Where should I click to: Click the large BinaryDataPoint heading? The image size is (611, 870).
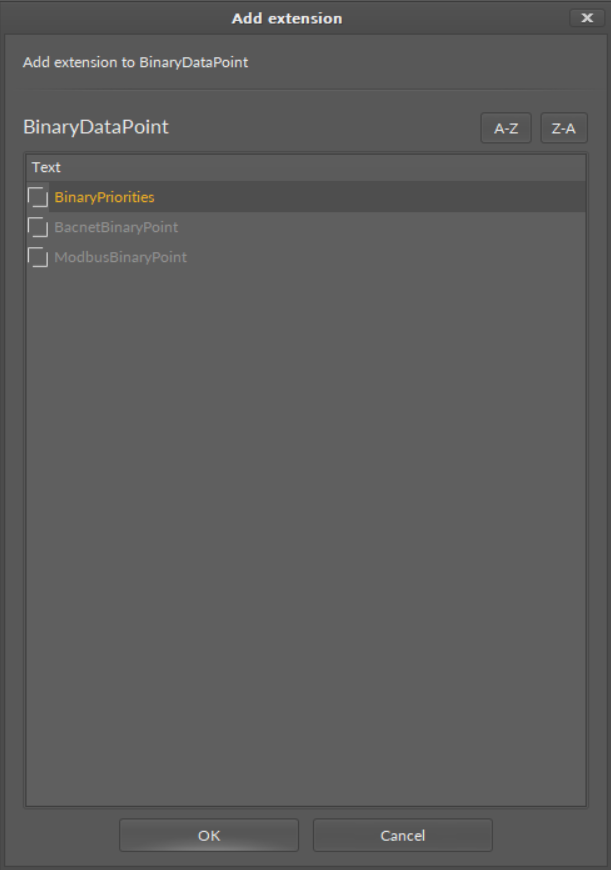coord(96,129)
